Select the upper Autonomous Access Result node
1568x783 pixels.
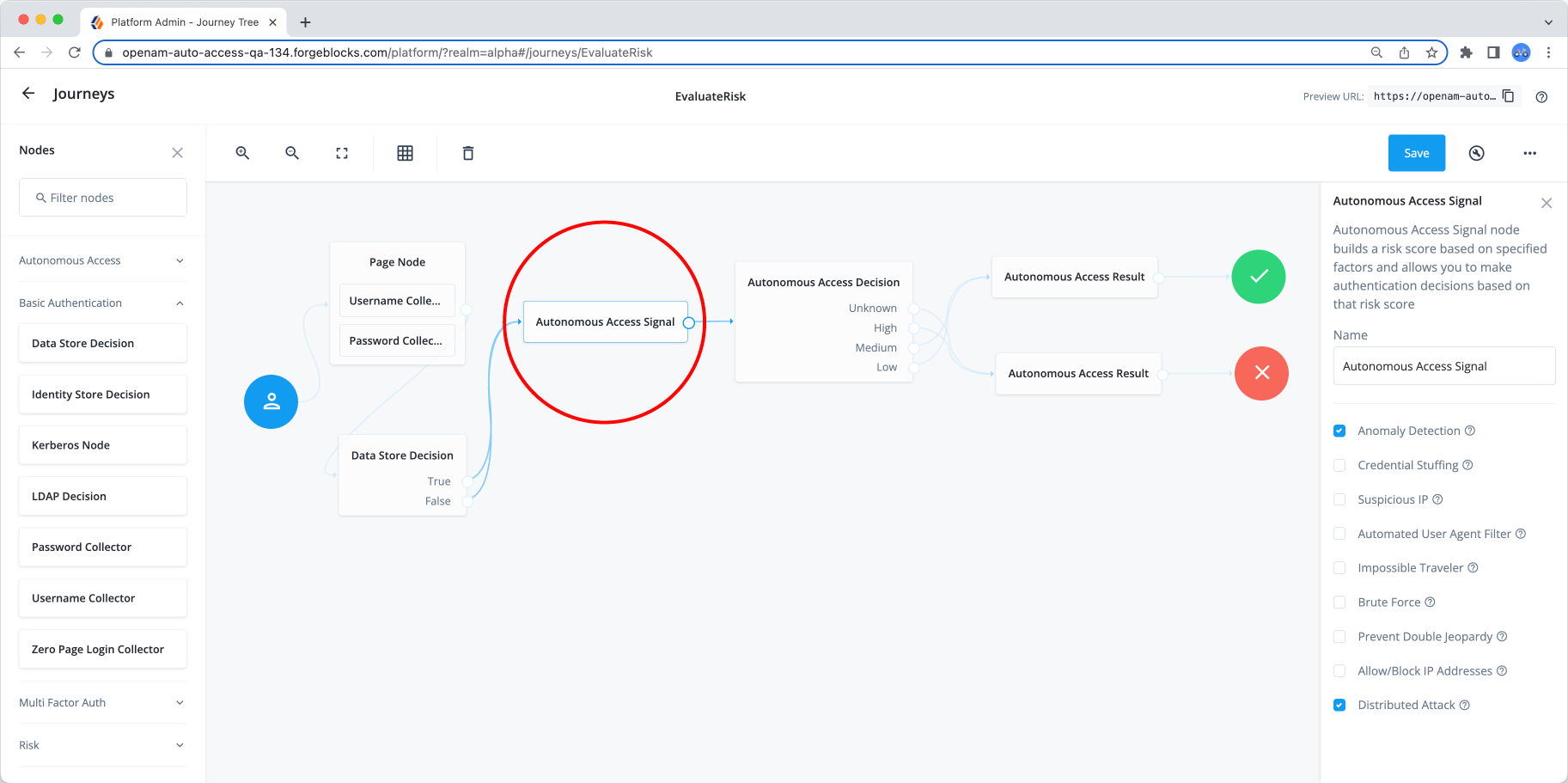(1074, 277)
